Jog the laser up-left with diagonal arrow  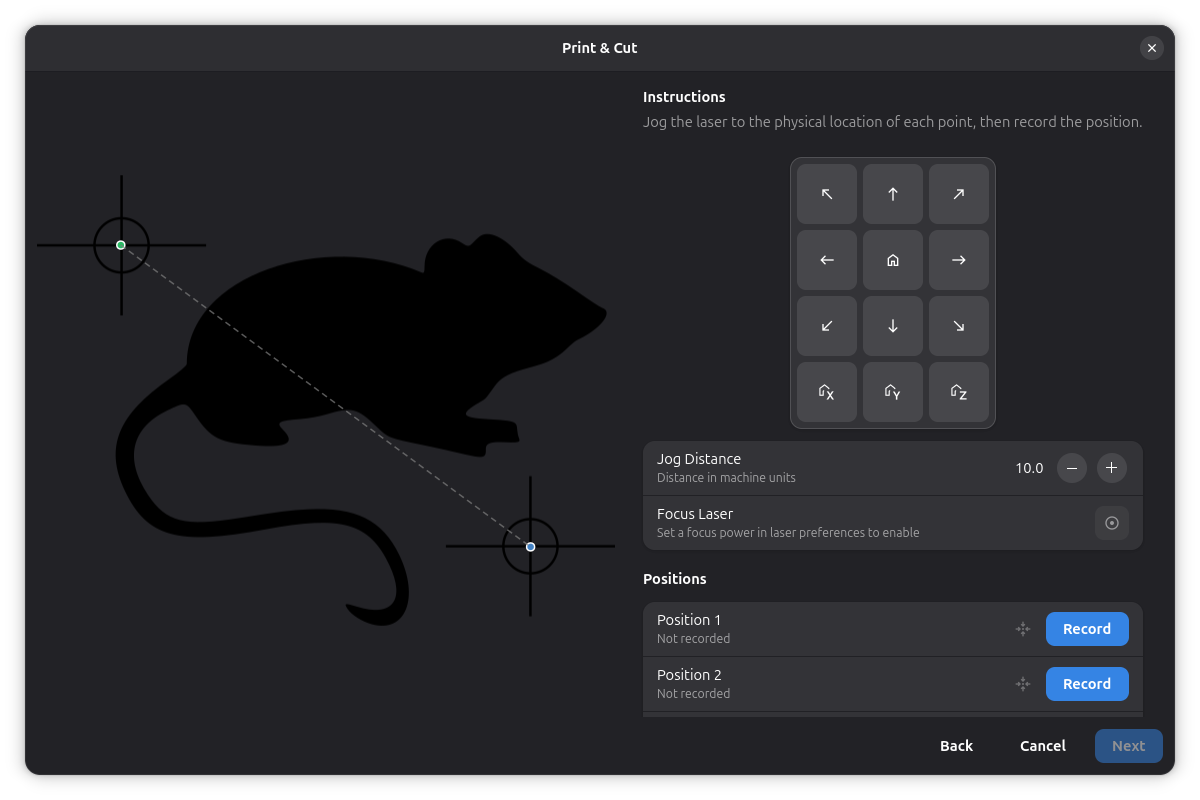(x=827, y=194)
